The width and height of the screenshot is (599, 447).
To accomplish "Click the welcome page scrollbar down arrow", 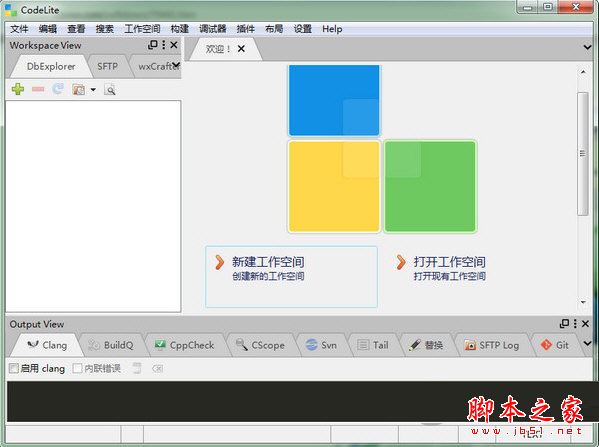I will [x=583, y=302].
